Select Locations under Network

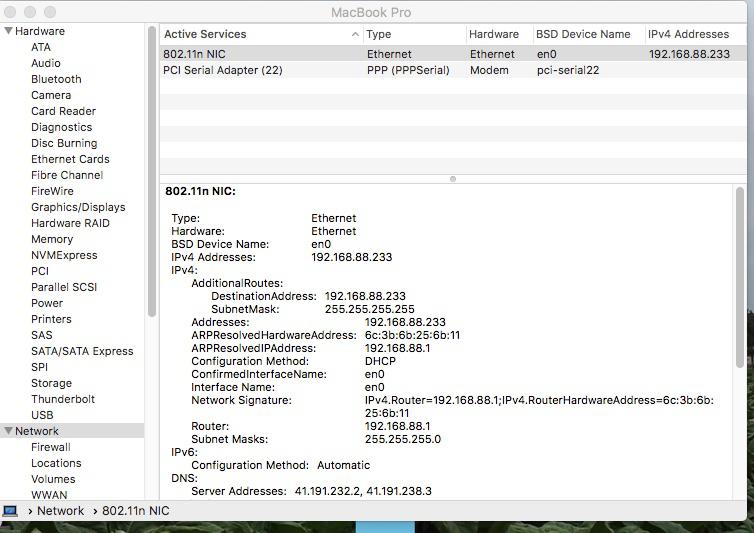[x=56, y=463]
